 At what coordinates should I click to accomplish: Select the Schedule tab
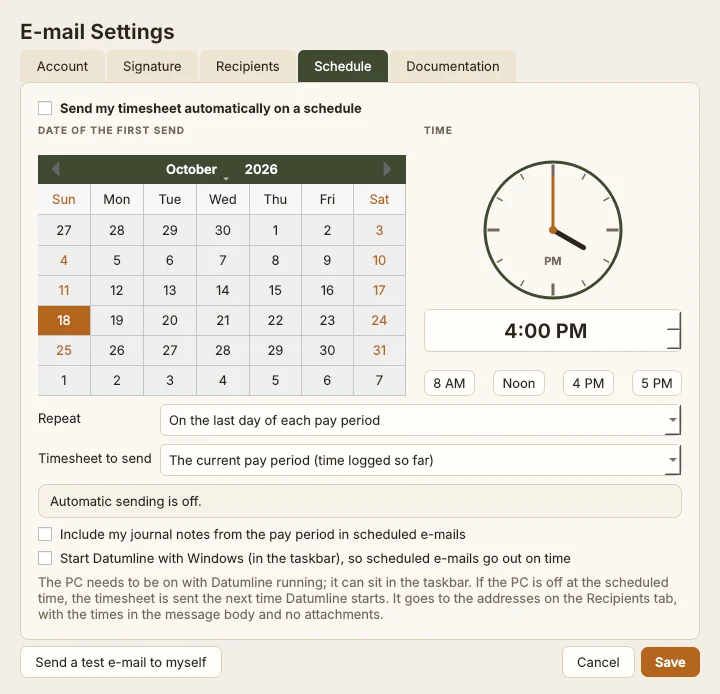pyautogui.click(x=343, y=66)
